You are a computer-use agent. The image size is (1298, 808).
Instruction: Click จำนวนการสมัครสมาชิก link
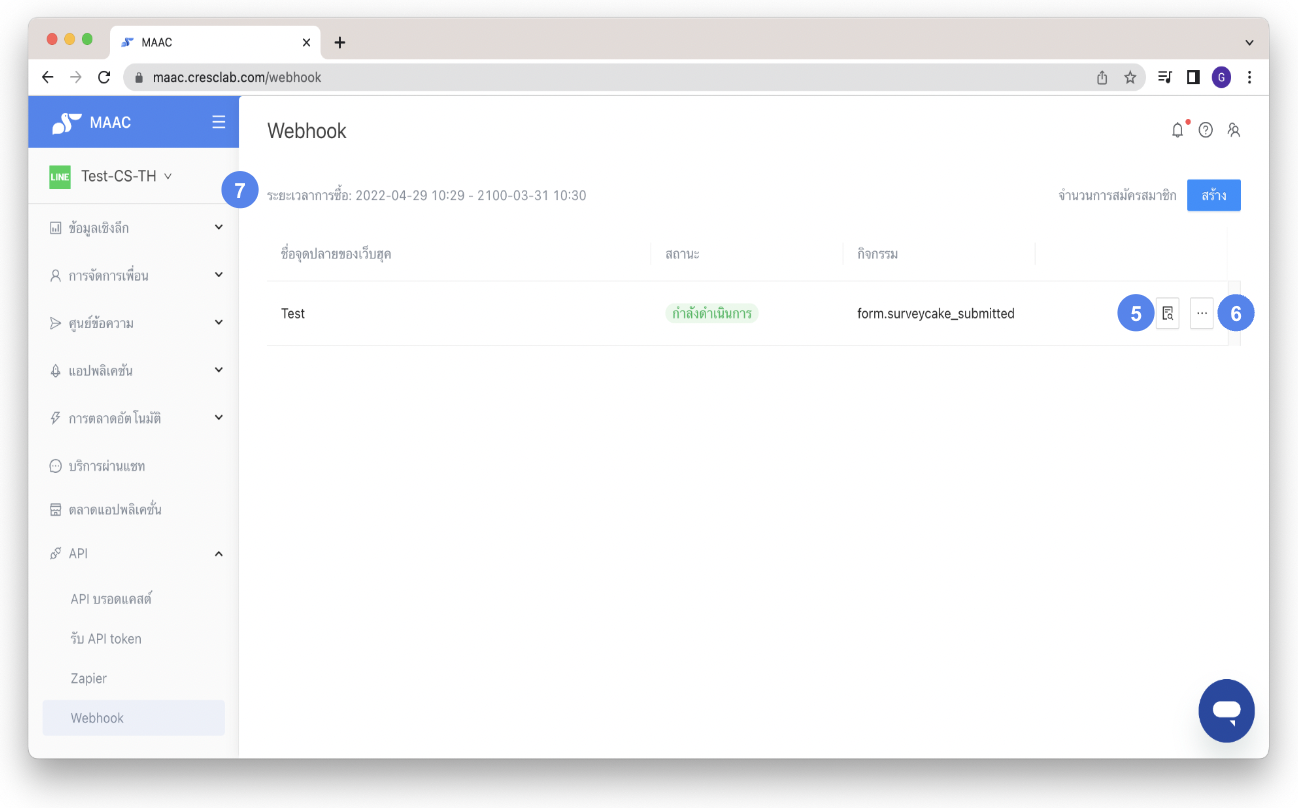[1117, 195]
